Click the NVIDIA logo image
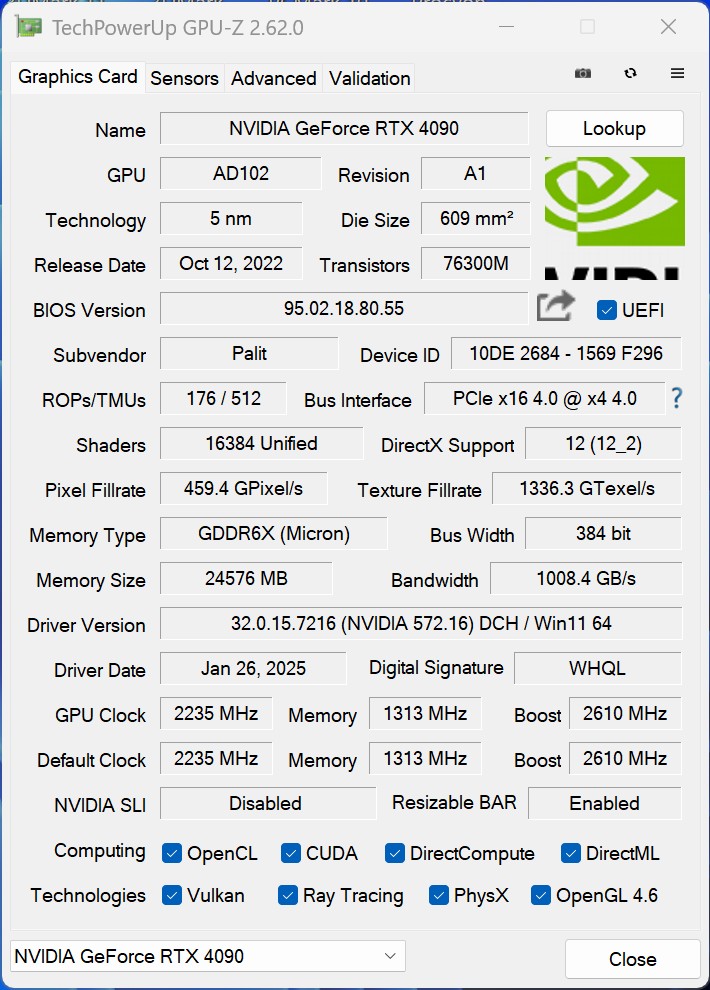 click(x=615, y=218)
